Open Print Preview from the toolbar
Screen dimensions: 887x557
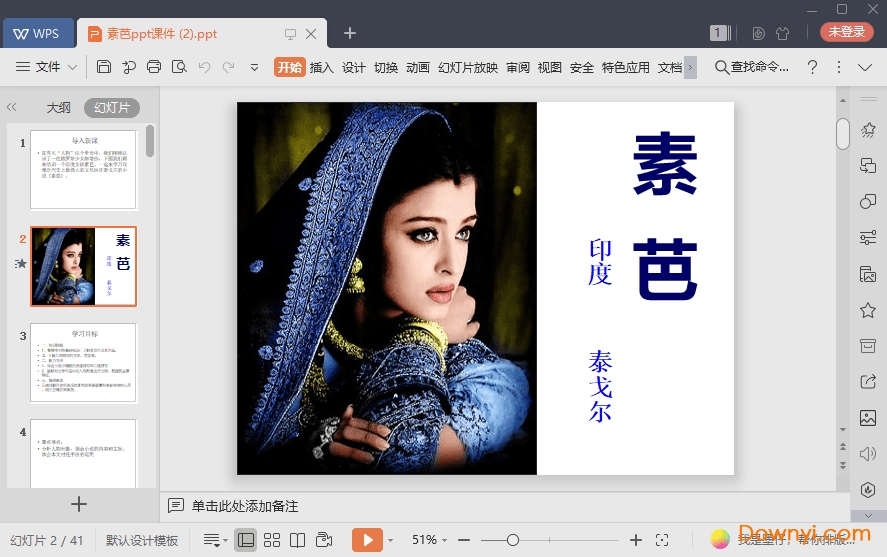click(x=179, y=67)
